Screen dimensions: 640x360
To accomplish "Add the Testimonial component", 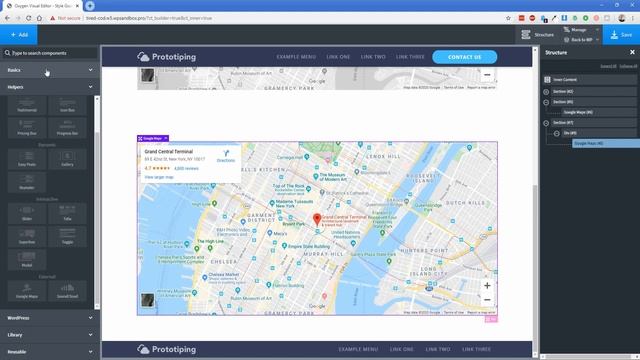I will pos(27,105).
